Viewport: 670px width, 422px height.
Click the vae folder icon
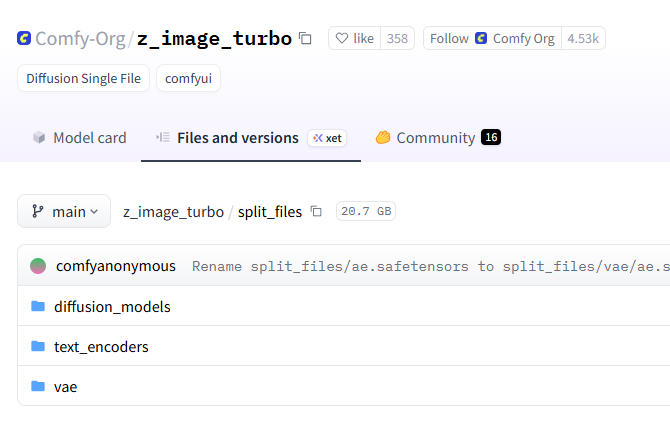pyautogui.click(x=38, y=386)
